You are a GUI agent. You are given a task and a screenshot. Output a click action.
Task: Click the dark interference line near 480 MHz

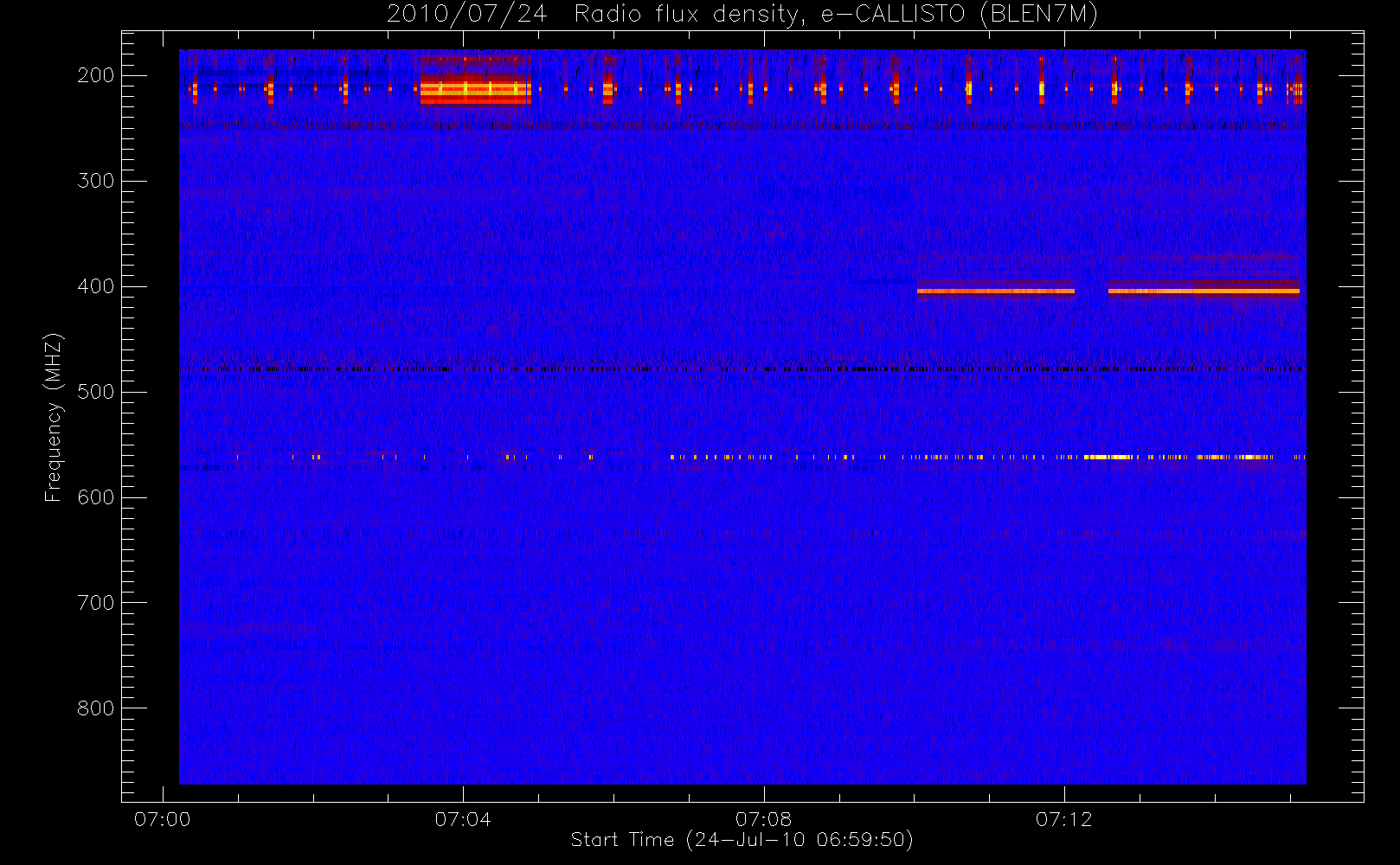point(742,369)
